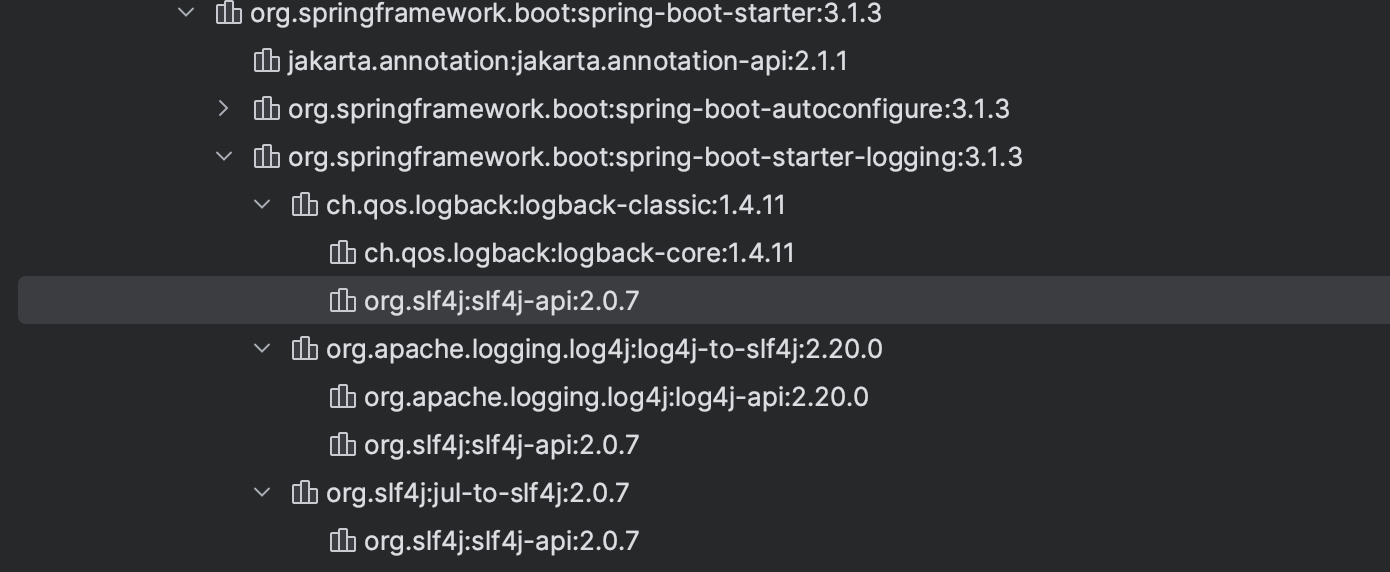Screen dimensions: 1390x572
Task: Select org.apache.logging.log4j:log4j-api:2.20.0
Action: pos(616,397)
